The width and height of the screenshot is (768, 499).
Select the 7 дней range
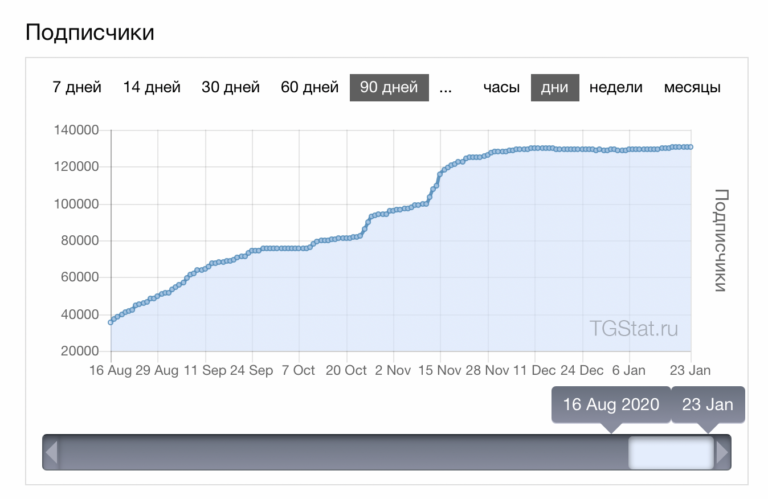tap(77, 87)
